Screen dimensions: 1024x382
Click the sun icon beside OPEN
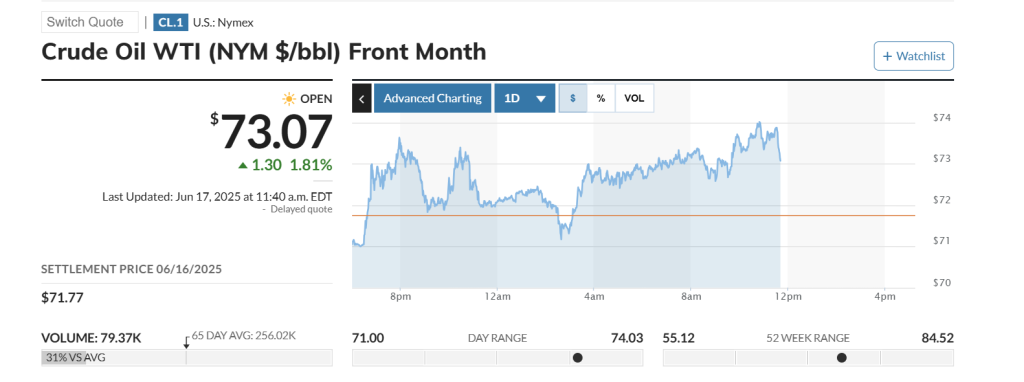[x=289, y=99]
